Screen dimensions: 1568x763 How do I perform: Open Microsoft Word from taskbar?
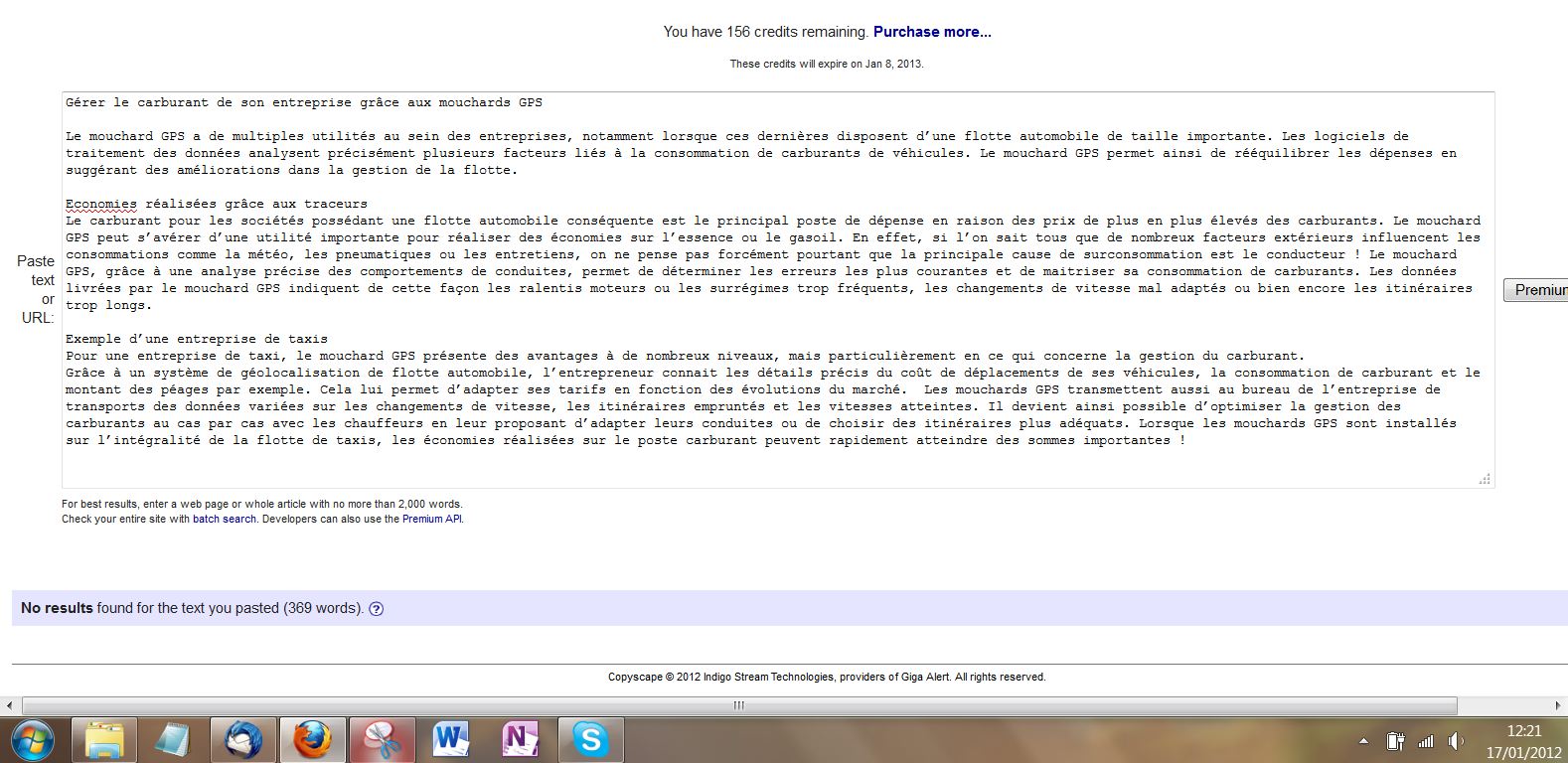click(450, 740)
